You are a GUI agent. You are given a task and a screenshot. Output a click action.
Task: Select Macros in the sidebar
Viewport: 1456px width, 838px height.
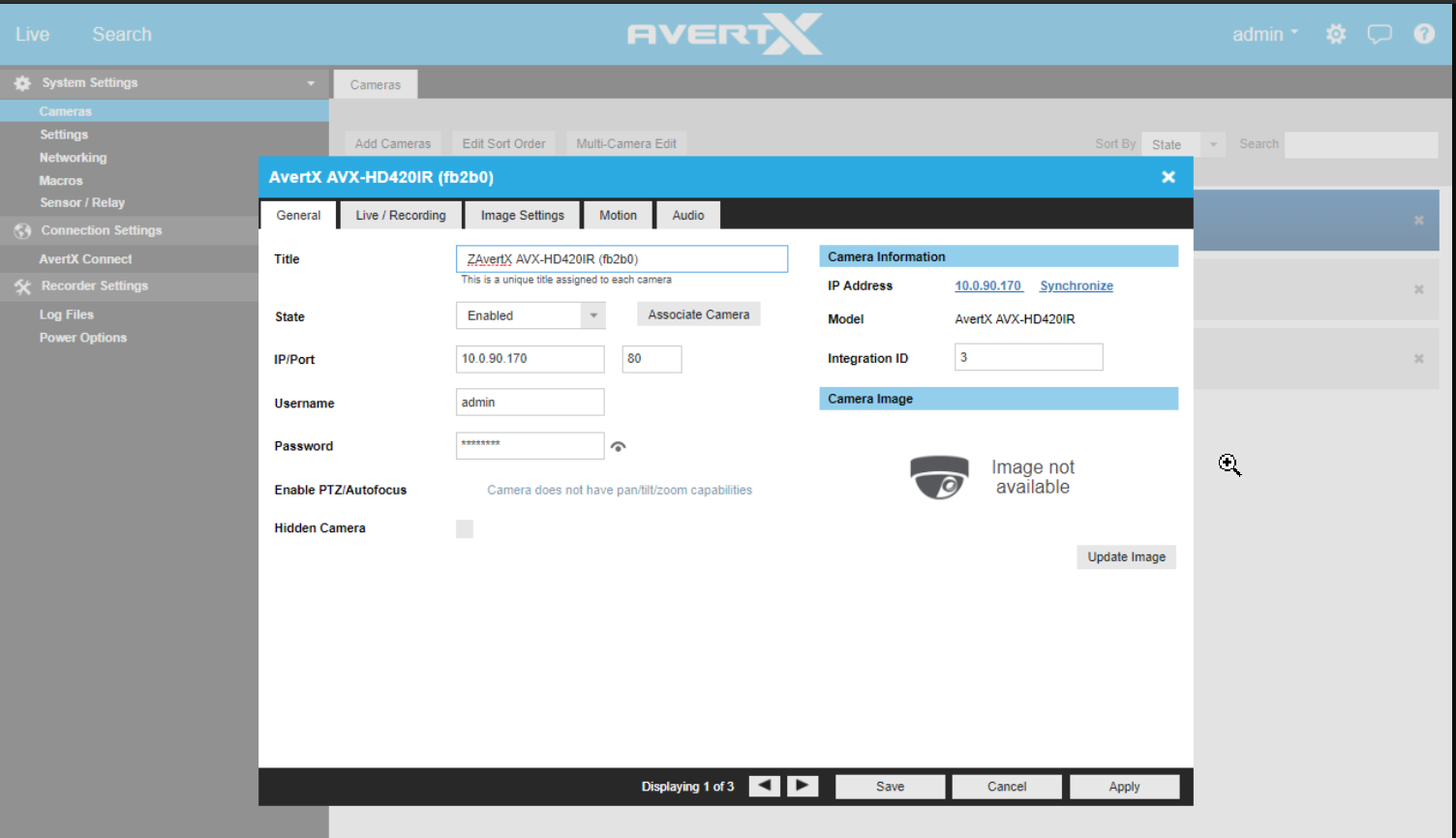point(61,181)
